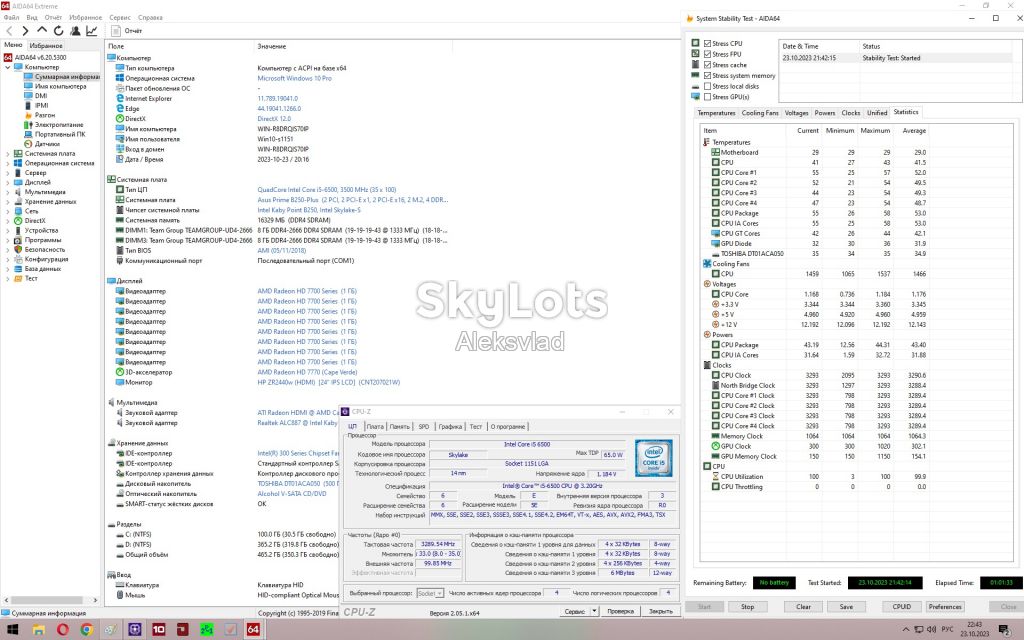Switch to the Voltages tab
Viewport: 1024px width, 640px height.
(x=796, y=113)
